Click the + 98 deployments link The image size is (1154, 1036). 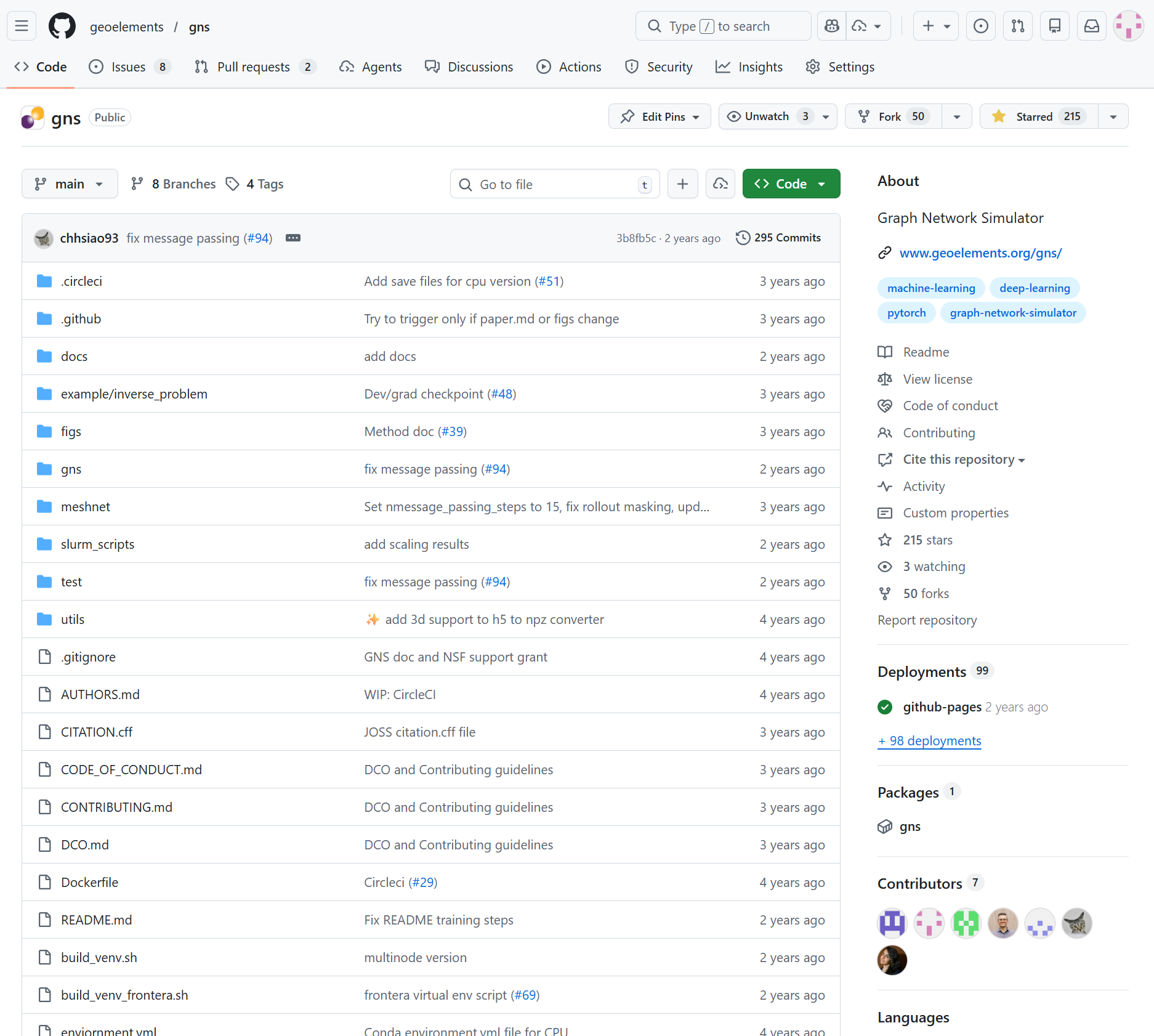coord(929,741)
